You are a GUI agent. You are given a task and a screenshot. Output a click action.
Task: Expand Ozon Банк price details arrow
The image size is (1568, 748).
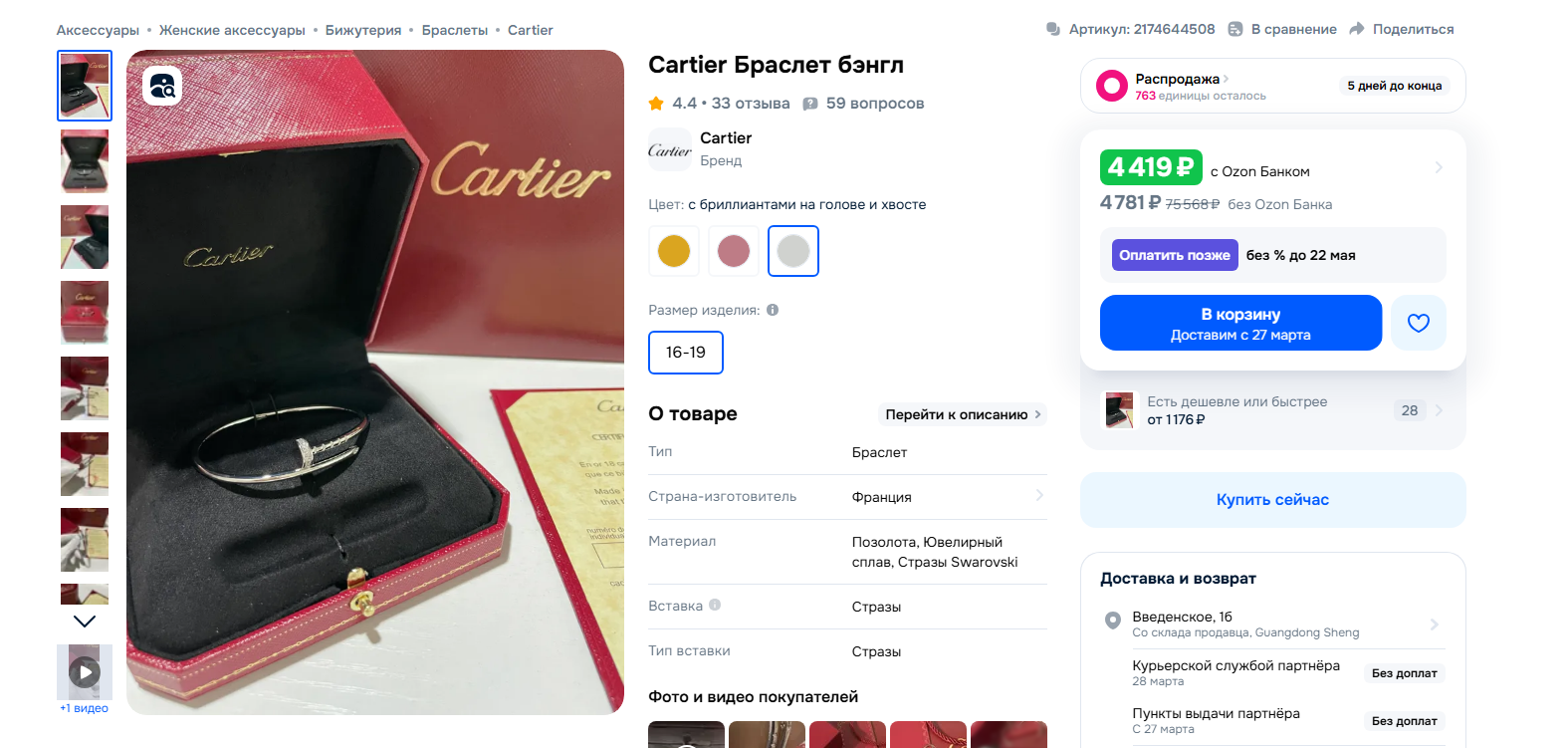[1439, 167]
